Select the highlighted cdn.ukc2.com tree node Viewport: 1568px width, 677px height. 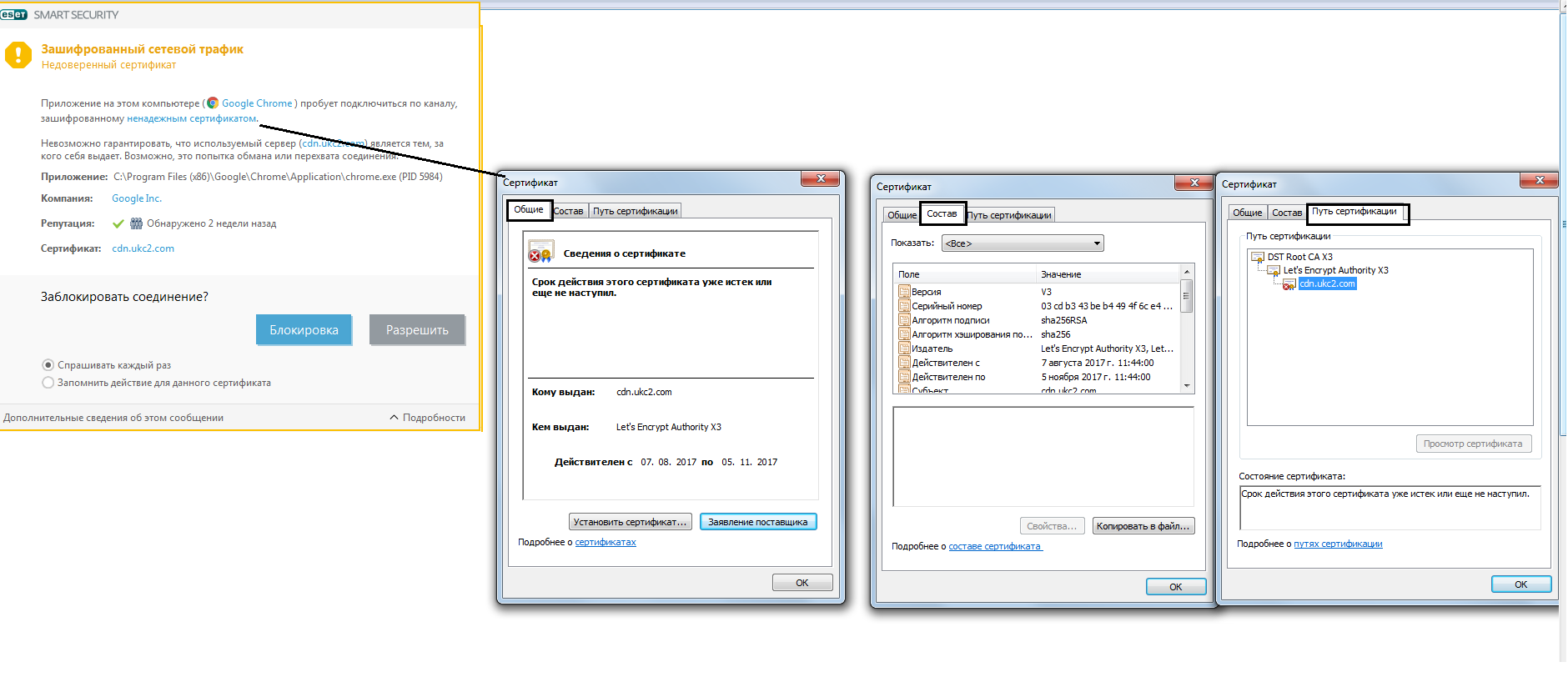click(x=1328, y=284)
